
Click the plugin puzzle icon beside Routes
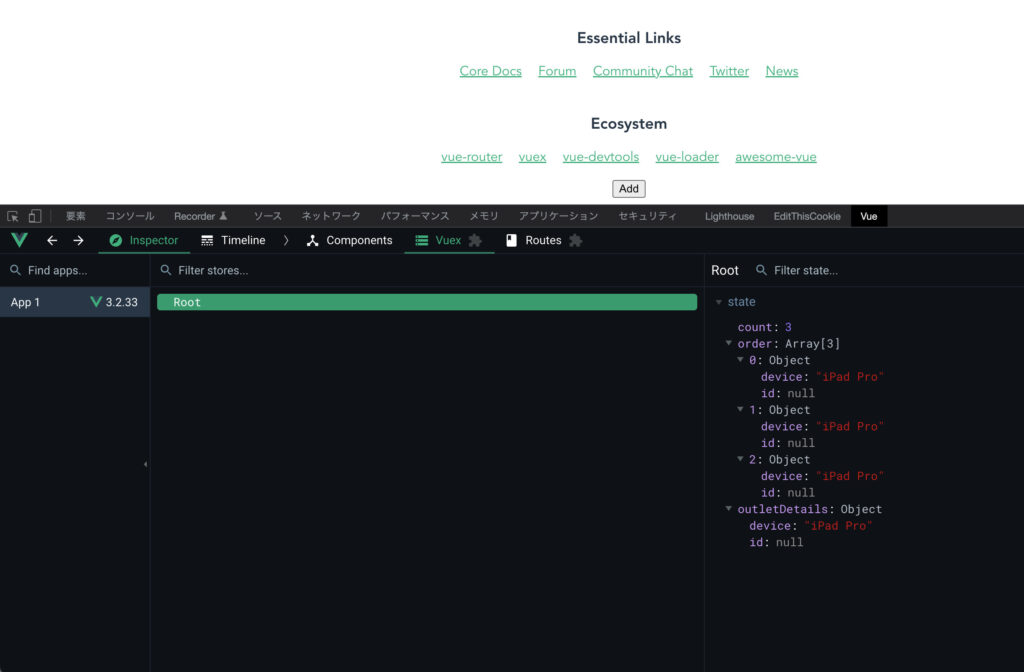pos(575,240)
